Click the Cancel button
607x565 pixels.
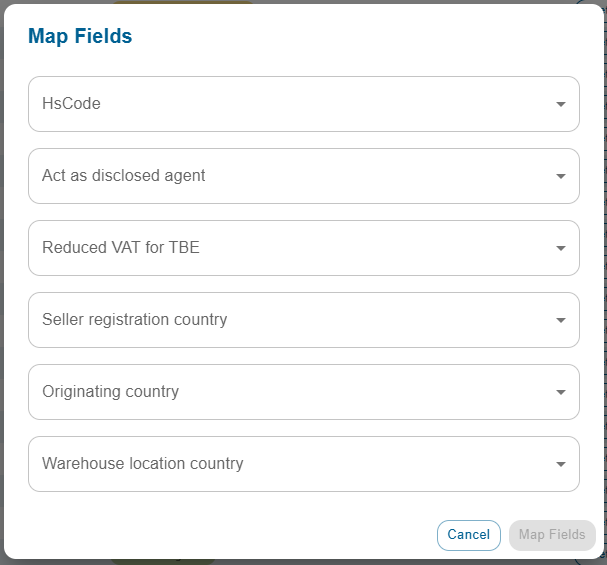(469, 535)
